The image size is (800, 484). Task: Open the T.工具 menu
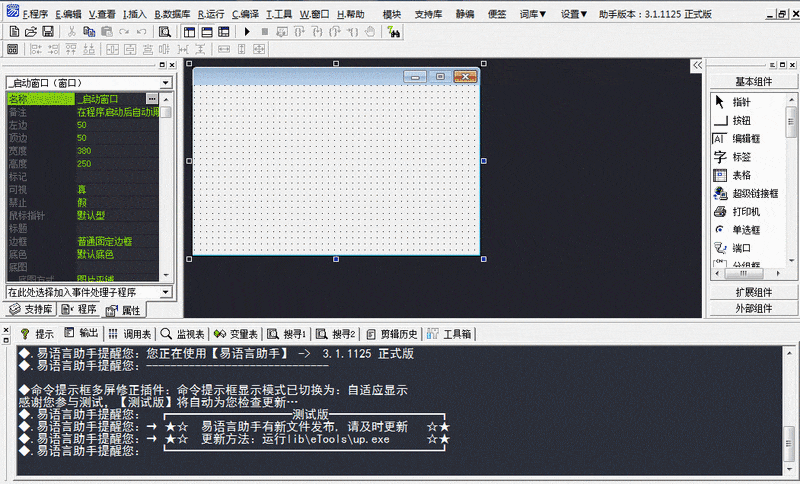279,14
